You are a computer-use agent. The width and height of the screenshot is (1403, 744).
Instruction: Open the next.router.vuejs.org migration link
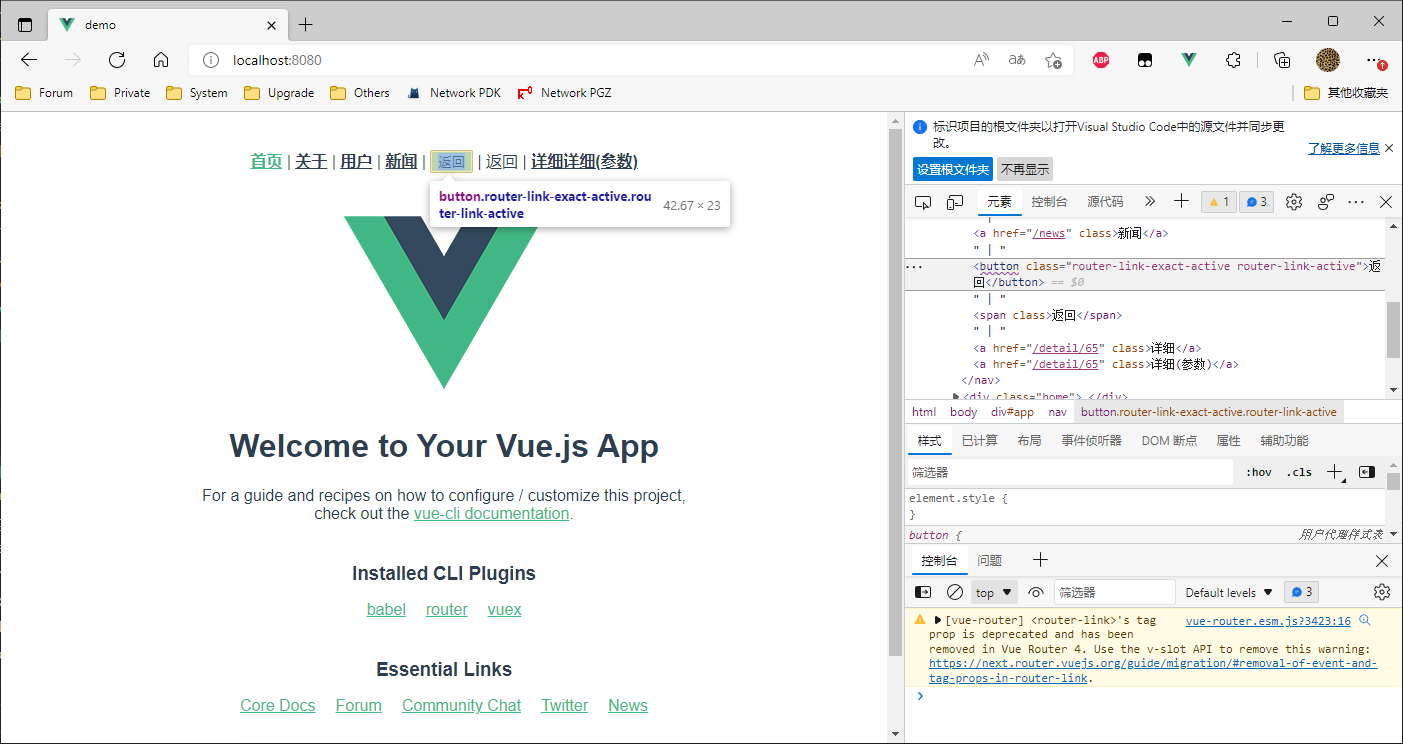point(1153,670)
